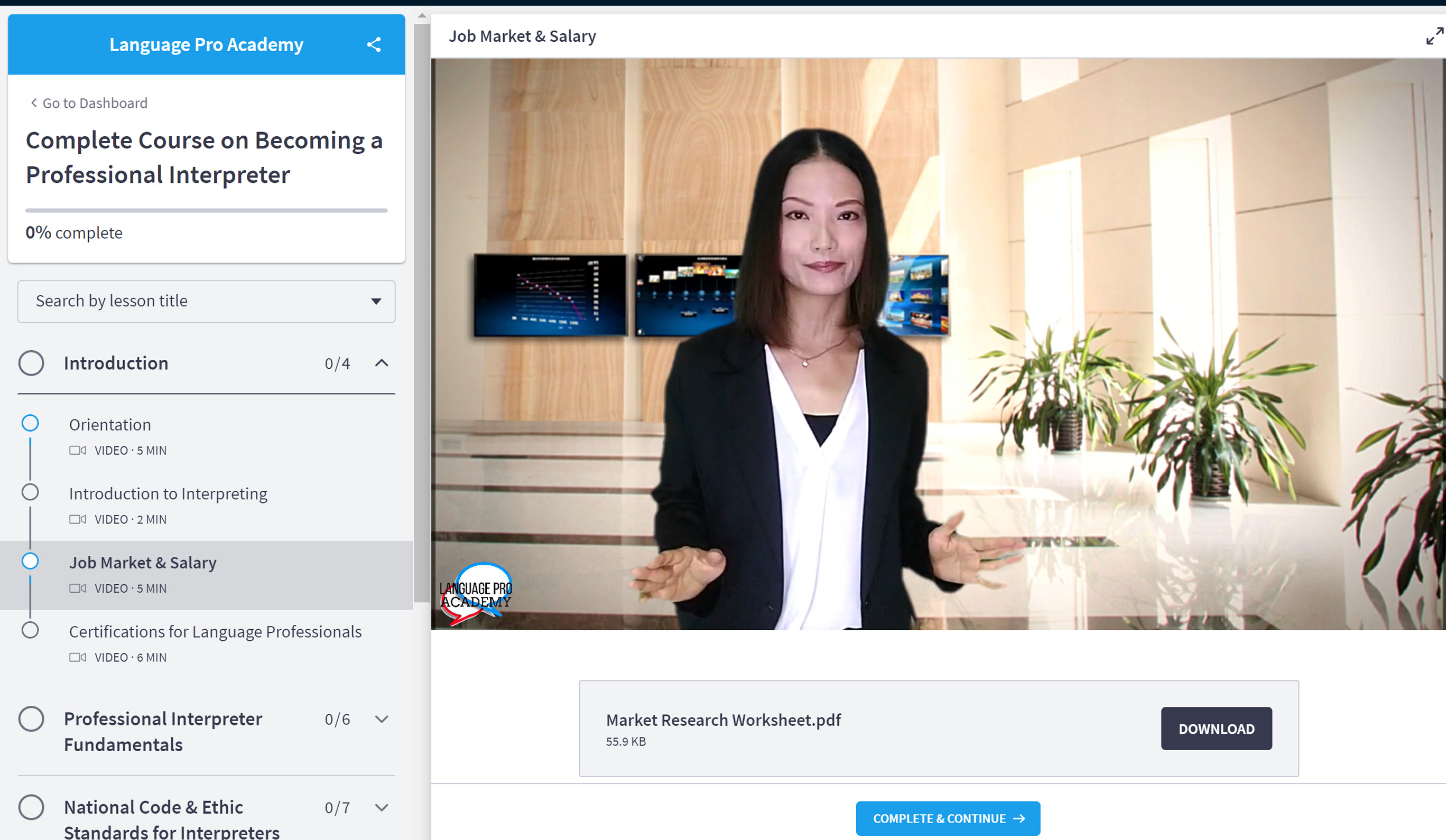The width and height of the screenshot is (1446, 840).
Task: Click arrow icon on Complete & Continue
Action: 1019,819
